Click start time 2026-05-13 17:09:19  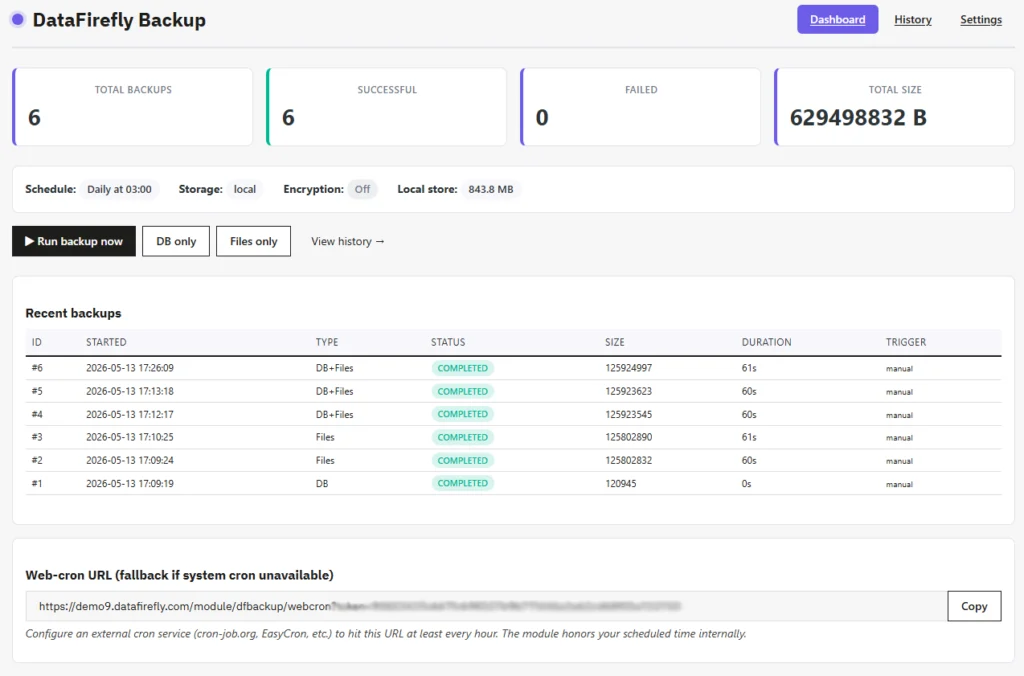130,483
